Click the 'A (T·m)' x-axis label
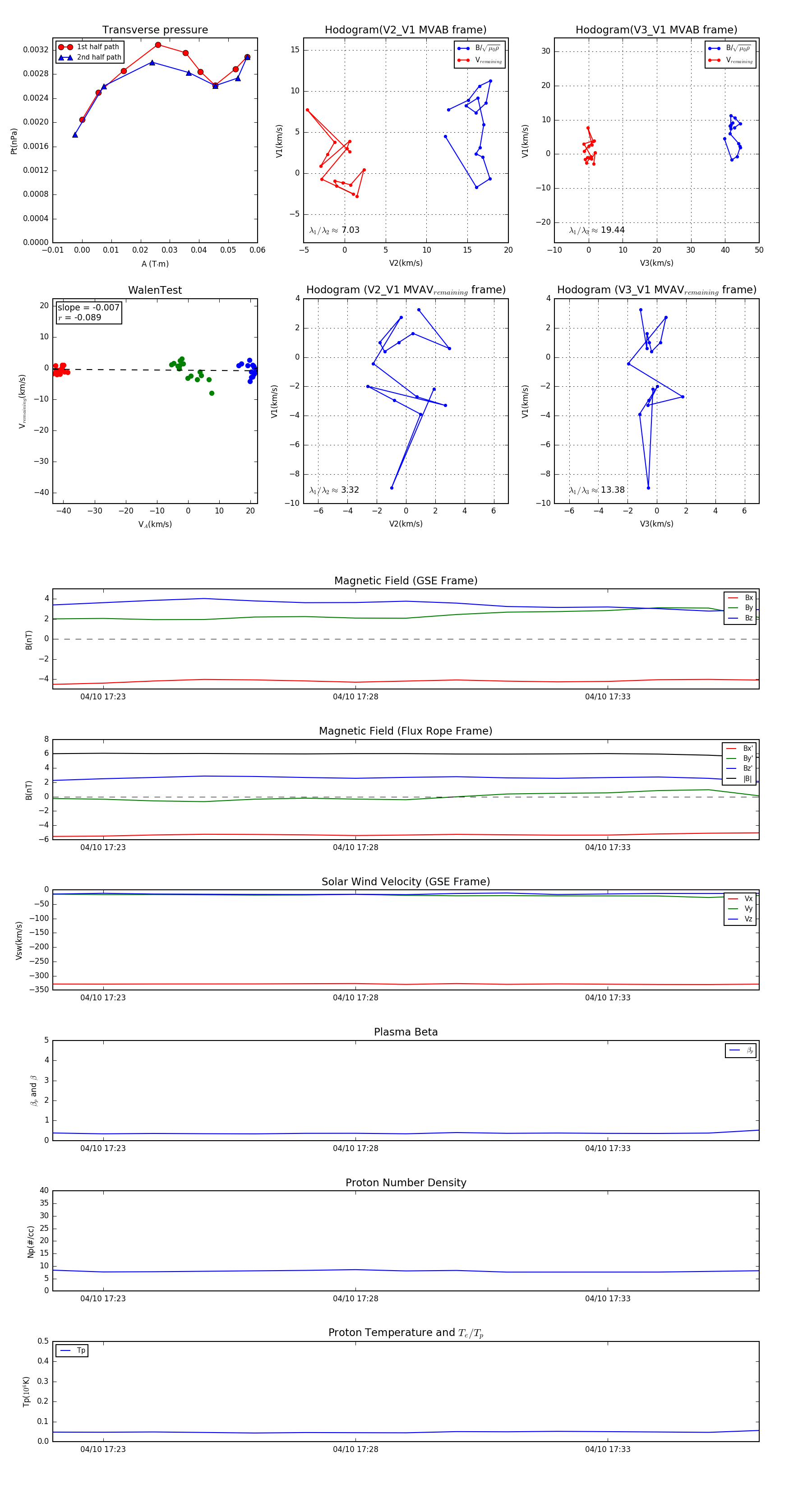812x1489 pixels. (x=155, y=264)
